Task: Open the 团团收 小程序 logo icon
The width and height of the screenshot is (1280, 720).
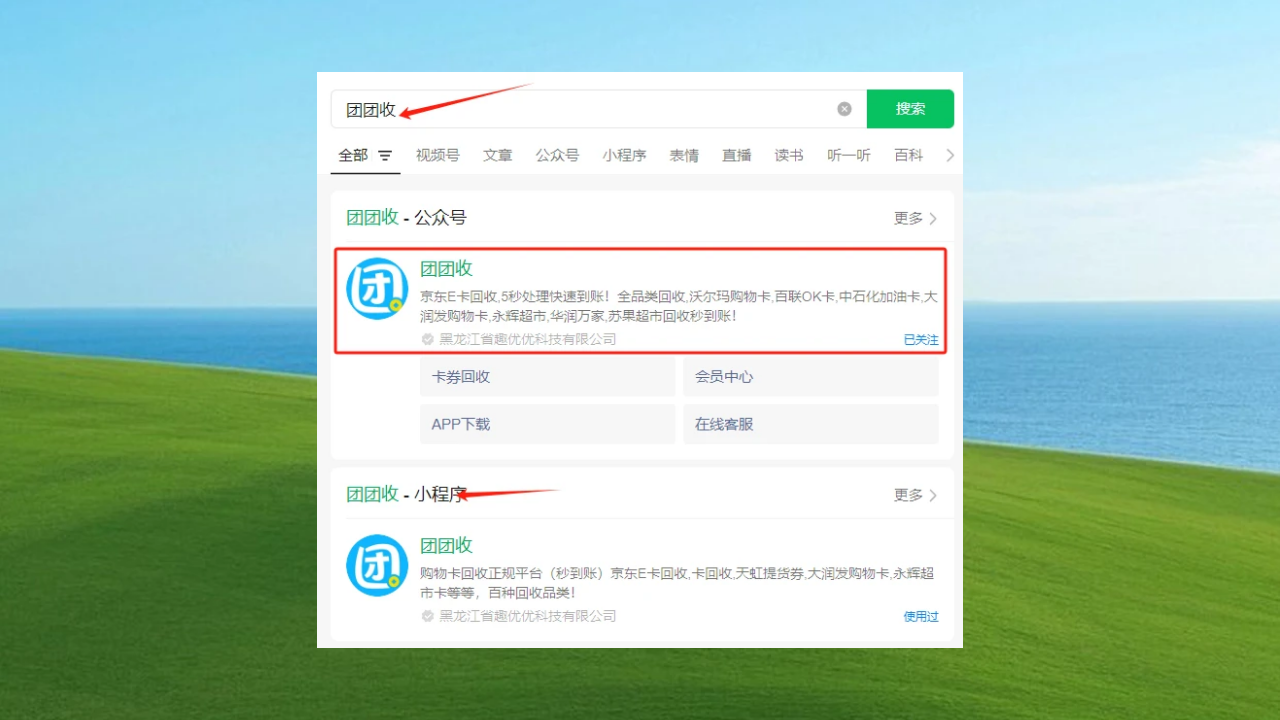Action: click(377, 566)
